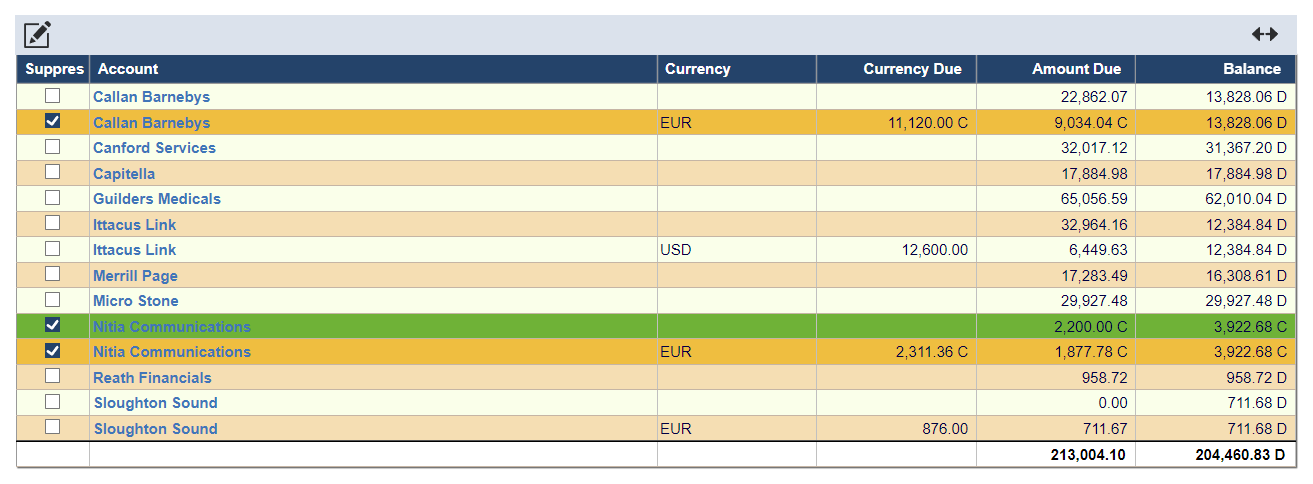Screen dimensions: 1313x484
Task: Open the Capitella account link
Action: click(124, 174)
